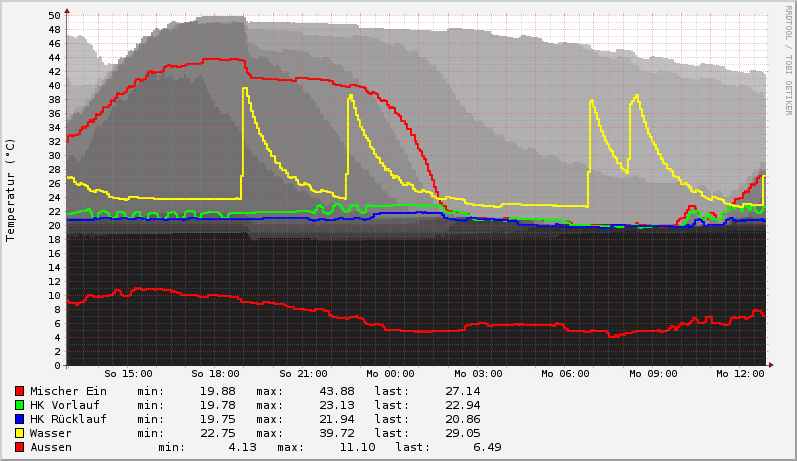Click the 50 label on the temperature axis
The height and width of the screenshot is (461, 797).
(x=55, y=16)
